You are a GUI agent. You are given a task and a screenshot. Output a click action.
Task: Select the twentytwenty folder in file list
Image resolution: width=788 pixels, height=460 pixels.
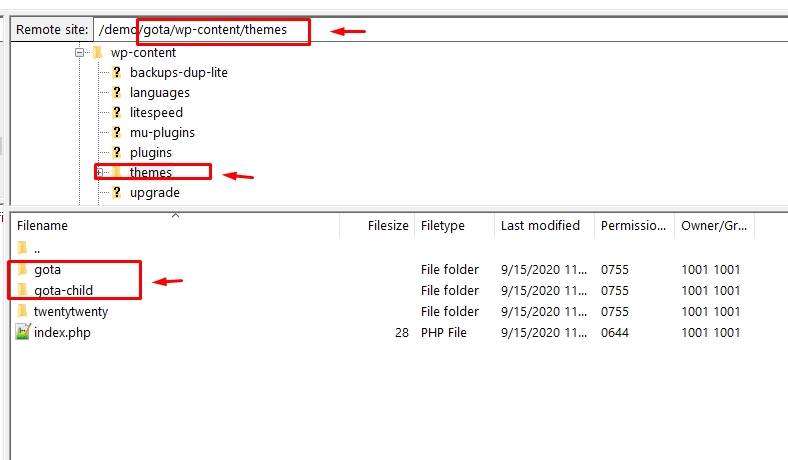(x=71, y=312)
